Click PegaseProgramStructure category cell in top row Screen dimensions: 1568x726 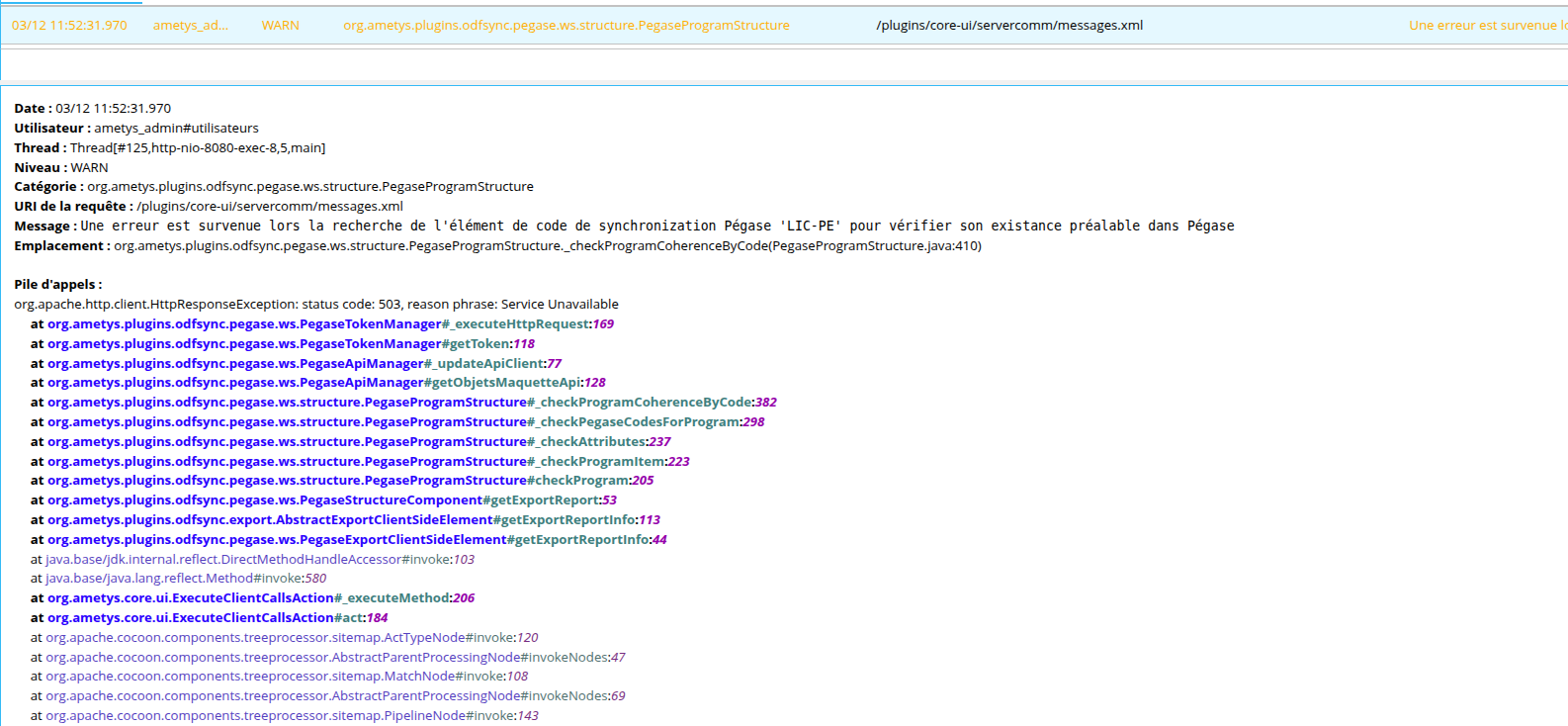pyautogui.click(x=566, y=26)
